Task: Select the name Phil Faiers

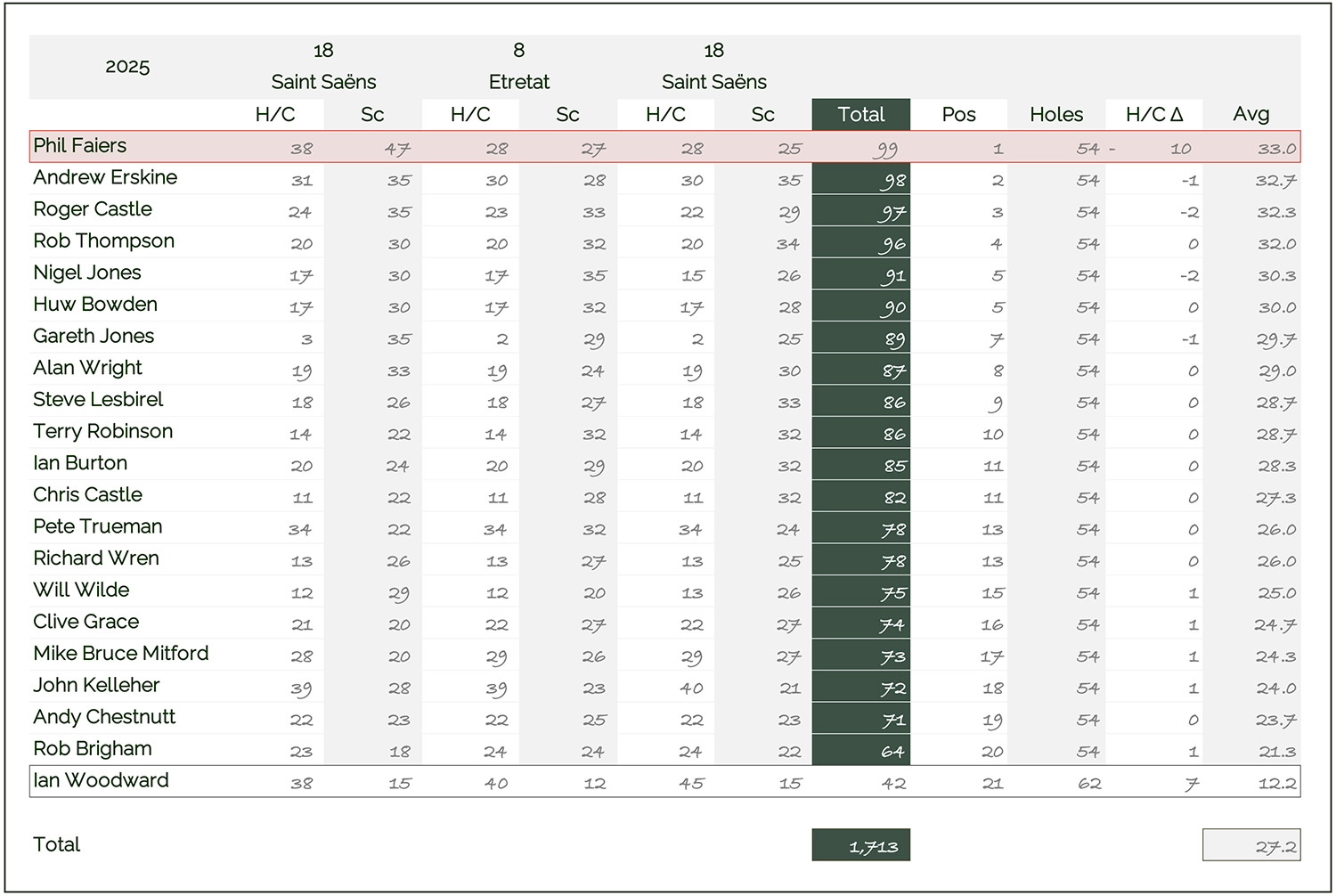Action: 80,145
